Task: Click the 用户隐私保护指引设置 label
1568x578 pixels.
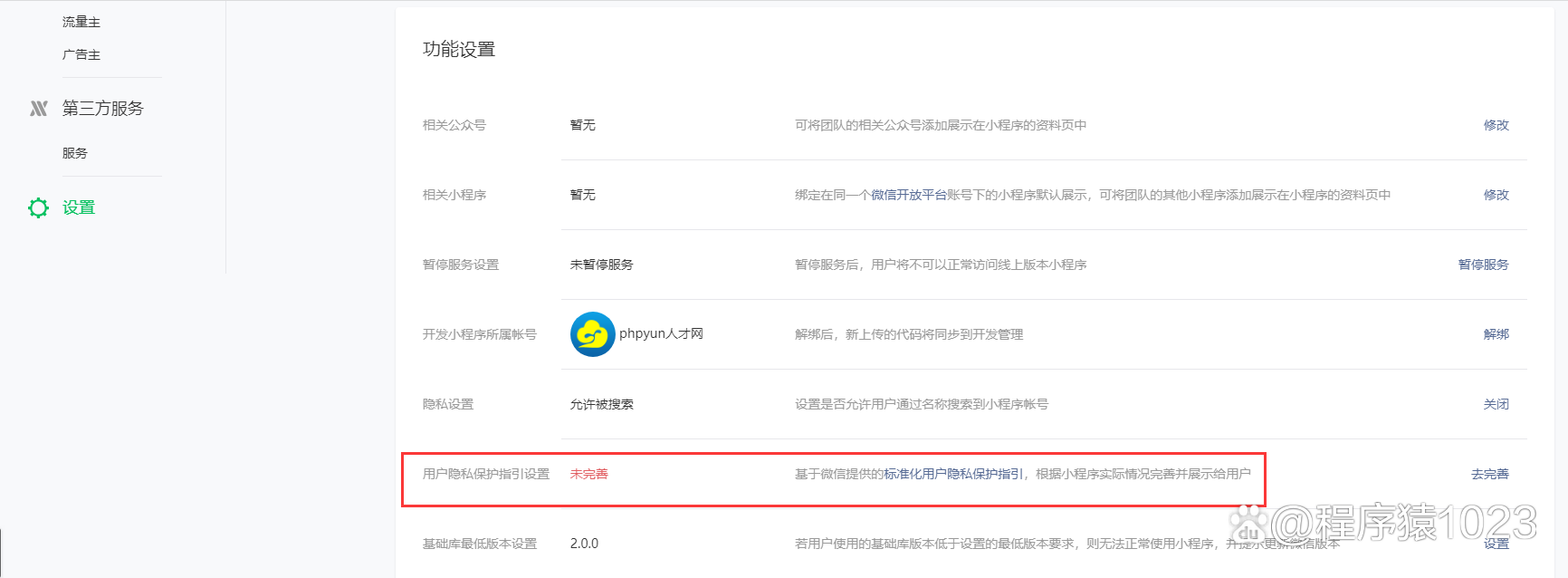Action: 486,474
